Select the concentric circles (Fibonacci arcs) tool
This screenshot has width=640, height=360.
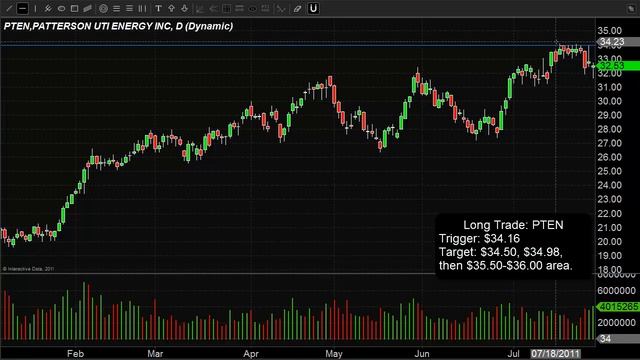tap(103, 8)
